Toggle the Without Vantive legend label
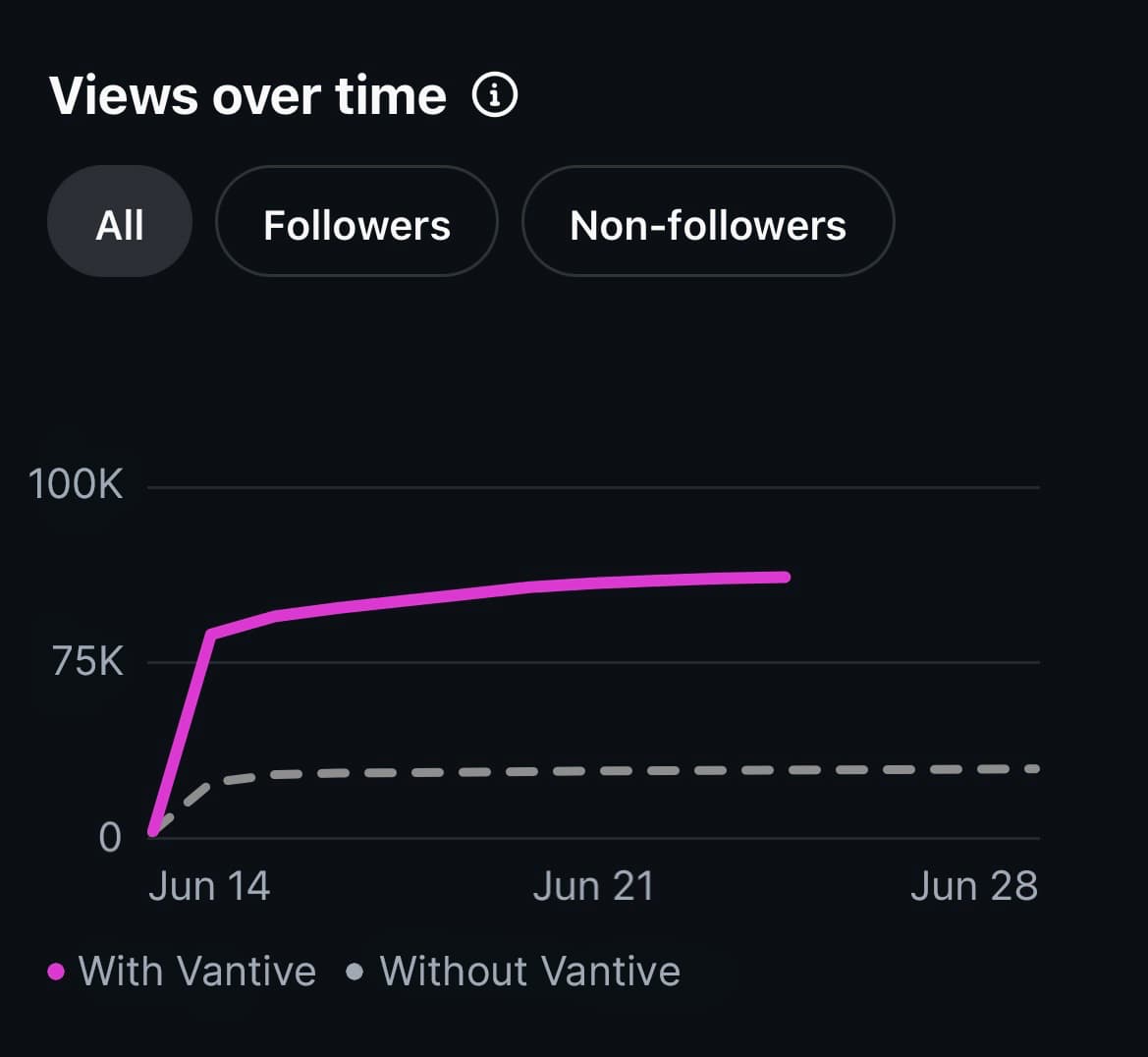Screen dimensions: 1148x1057 [530, 972]
